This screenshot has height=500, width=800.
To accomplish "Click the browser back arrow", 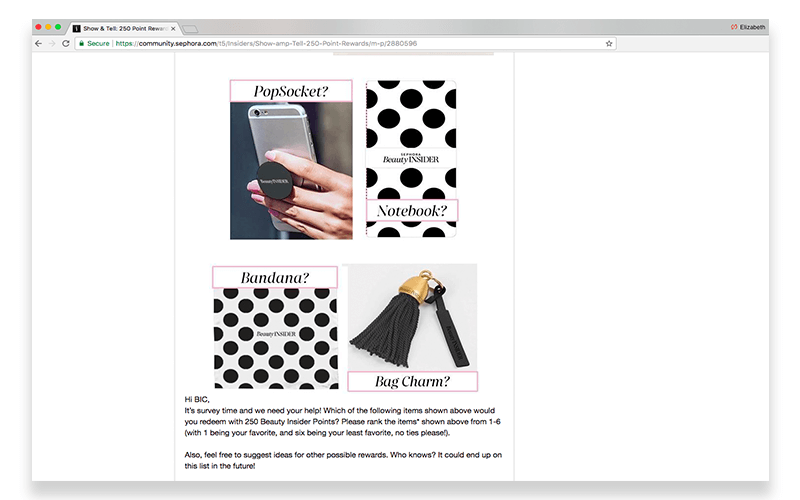I will (38, 43).
